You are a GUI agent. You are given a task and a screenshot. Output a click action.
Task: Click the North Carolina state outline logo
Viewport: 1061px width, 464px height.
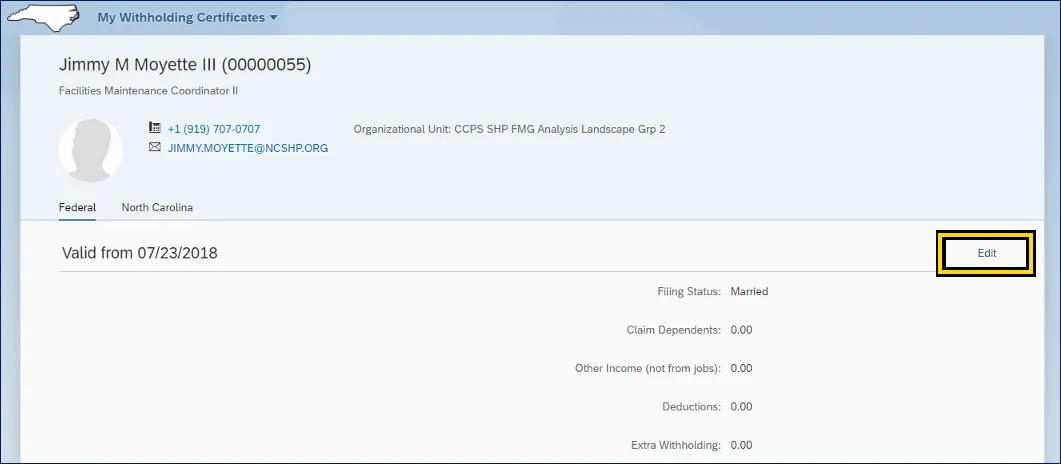[47, 17]
